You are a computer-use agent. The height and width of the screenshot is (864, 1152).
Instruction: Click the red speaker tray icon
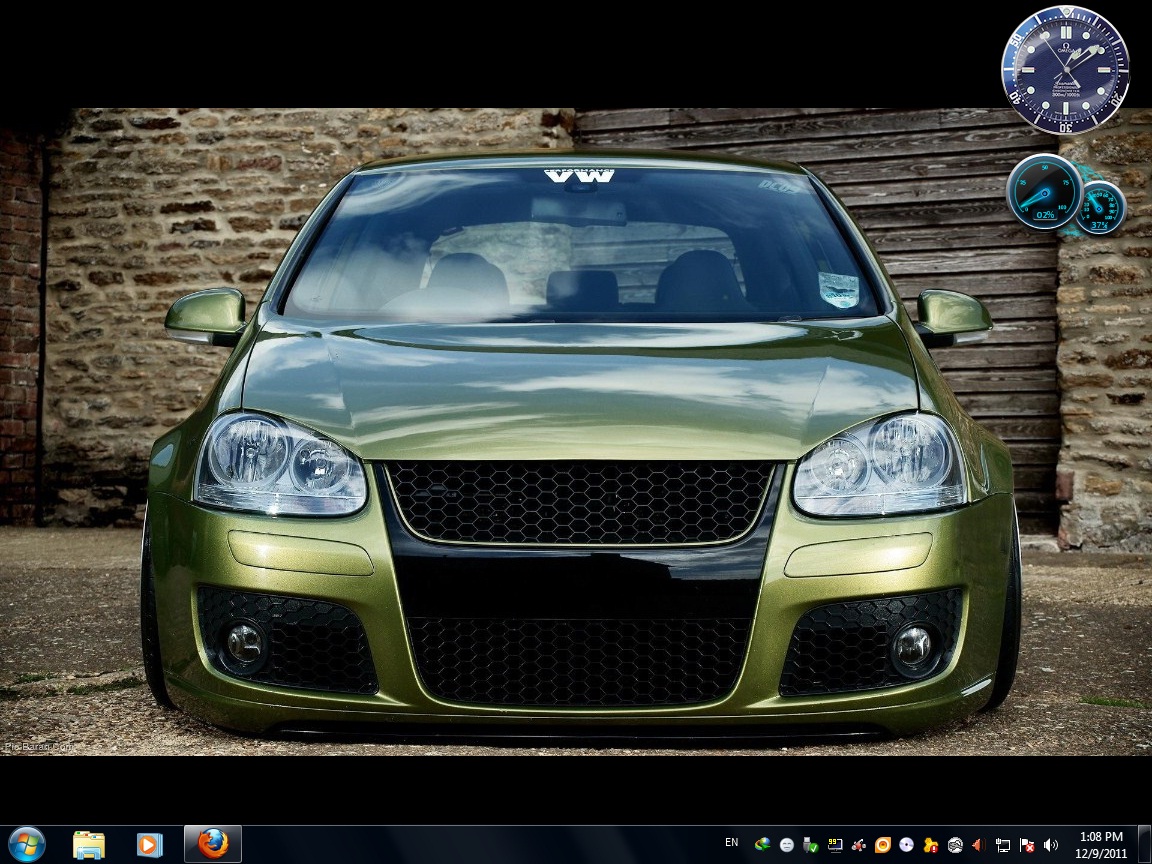coord(979,845)
